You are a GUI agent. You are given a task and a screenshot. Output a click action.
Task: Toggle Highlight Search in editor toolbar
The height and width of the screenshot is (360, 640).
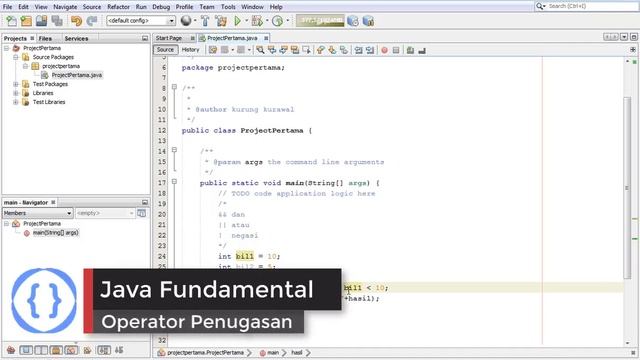point(295,50)
